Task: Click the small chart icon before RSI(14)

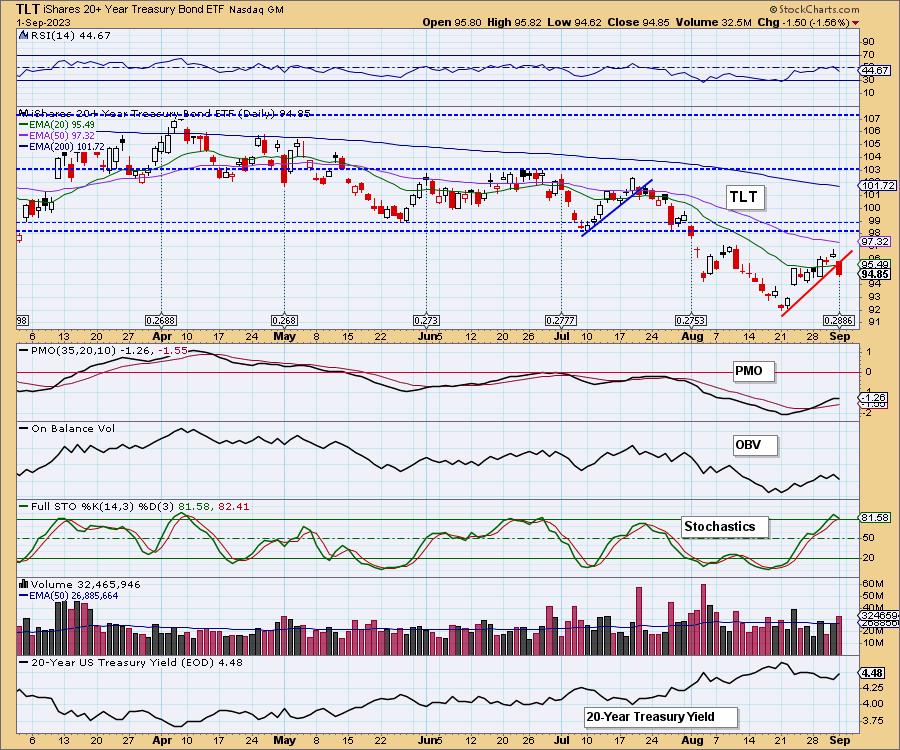Action: 23,36
